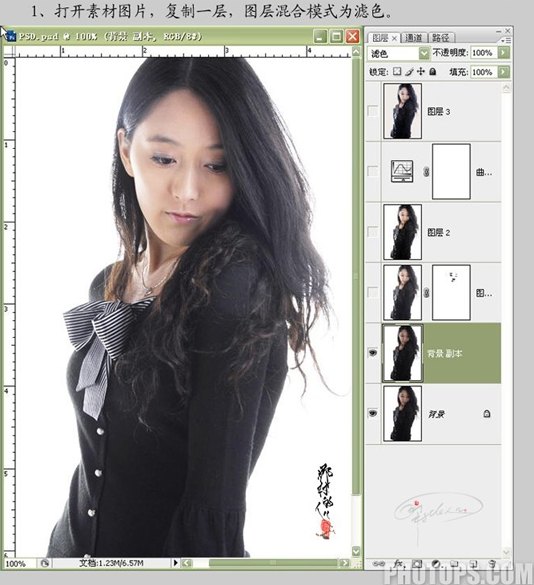Delete layer with the trash icon
The image size is (534, 585).
492,564
